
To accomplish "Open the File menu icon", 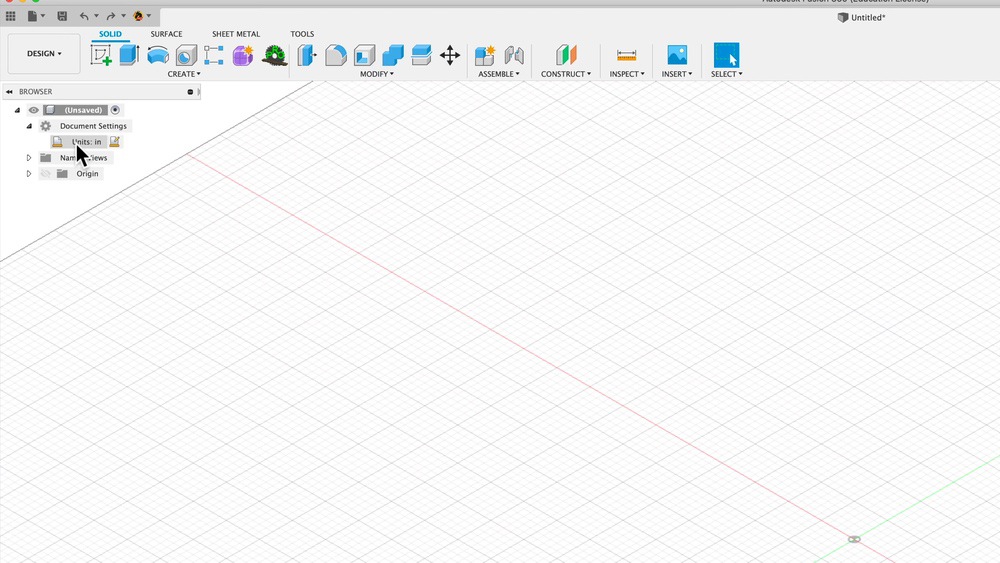I will 33,16.
